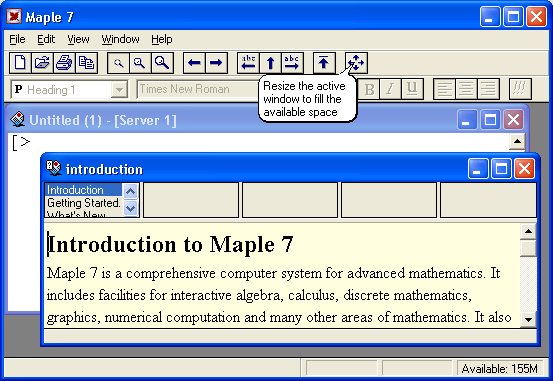
Task: Select Introduction in the topic list
Action: pos(84,190)
